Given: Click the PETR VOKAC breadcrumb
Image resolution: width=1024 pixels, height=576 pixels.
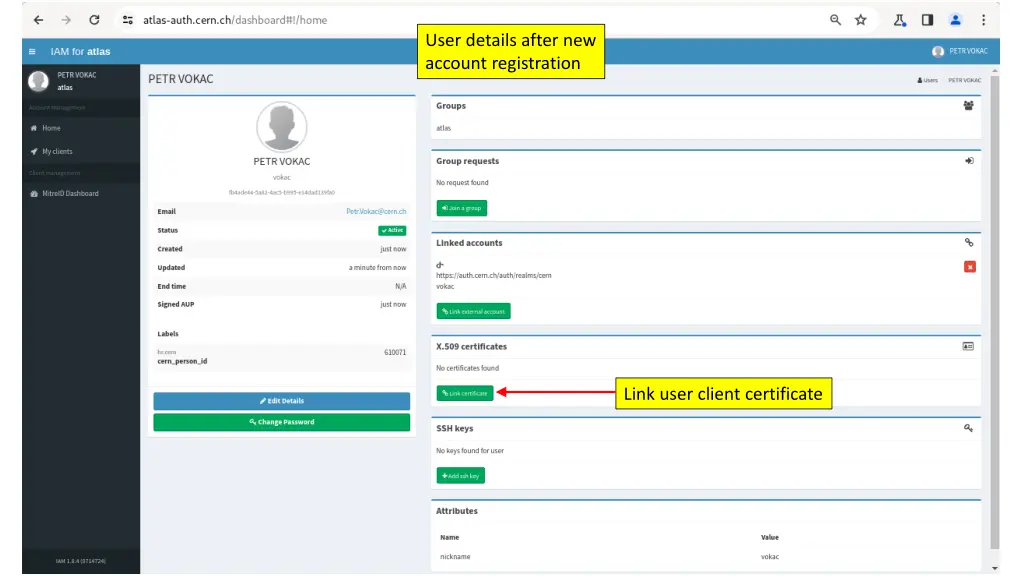Looking at the screenshot, I should (965, 80).
